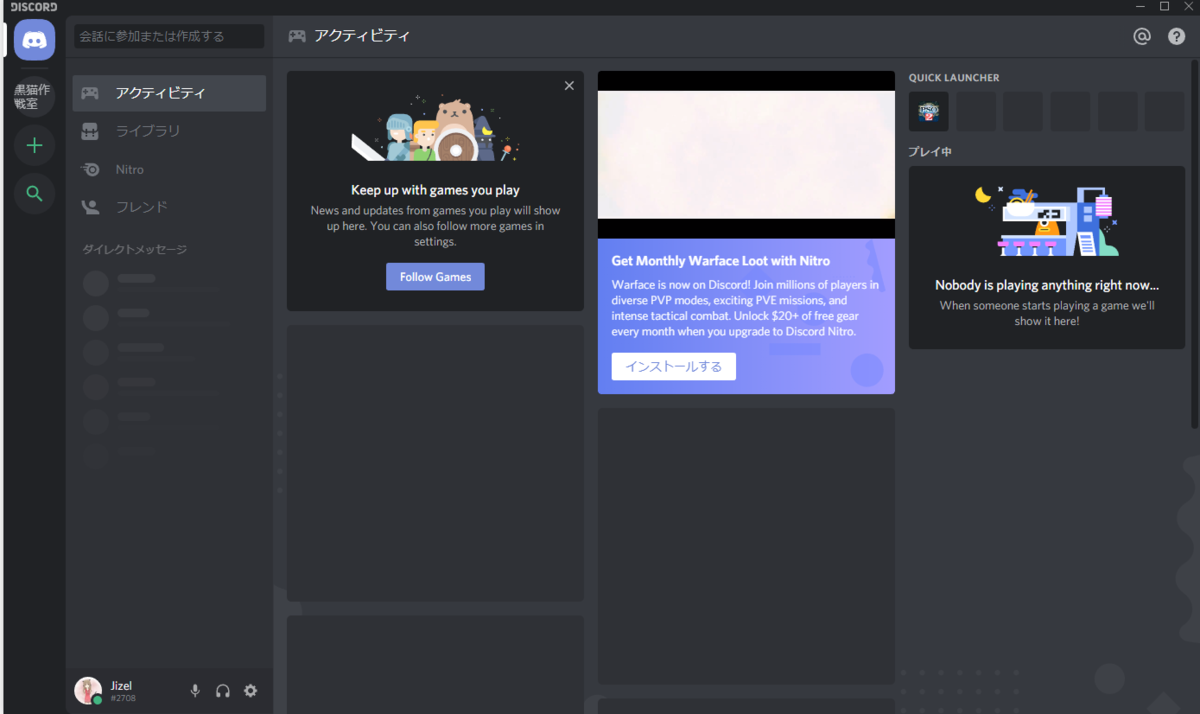Click the Get Monthly Warface Loot heading
1200x714 pixels.
(x=720, y=261)
